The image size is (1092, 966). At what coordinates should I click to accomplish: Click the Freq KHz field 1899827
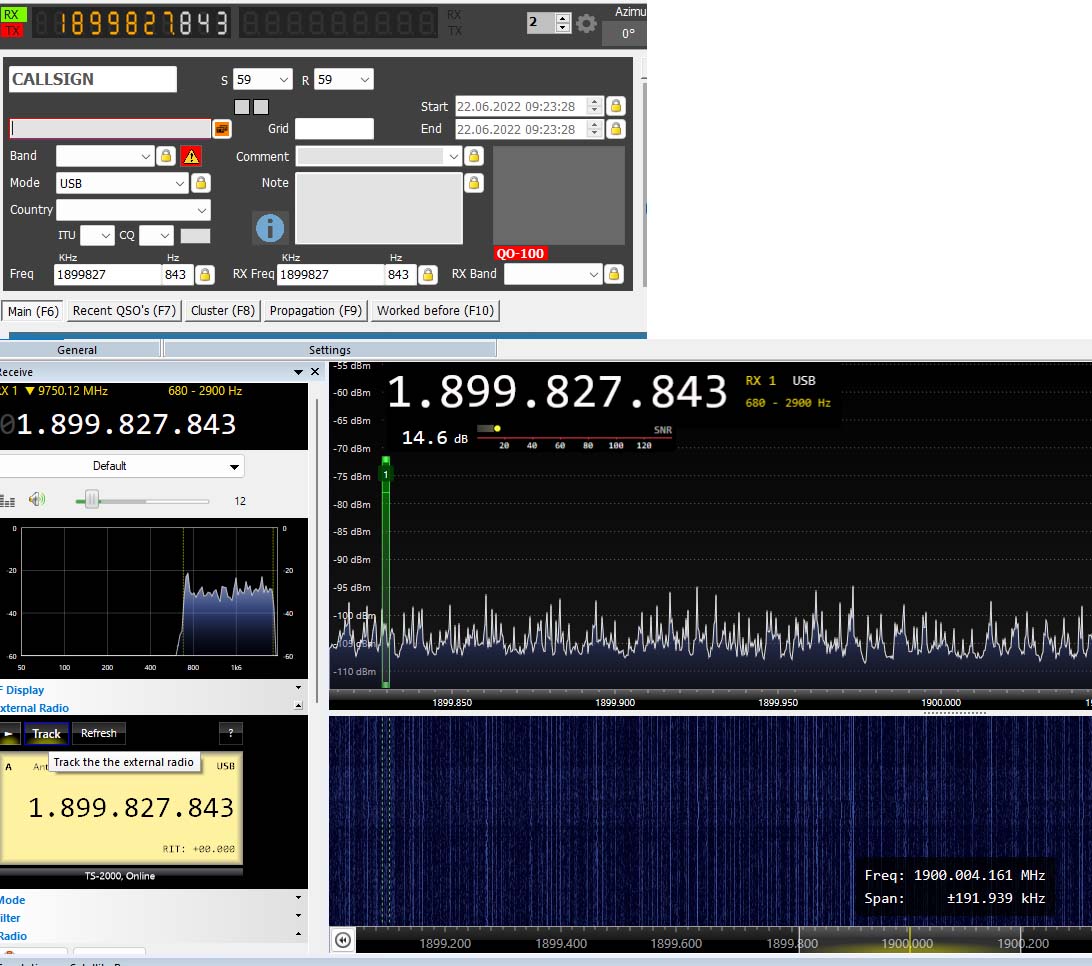click(107, 274)
